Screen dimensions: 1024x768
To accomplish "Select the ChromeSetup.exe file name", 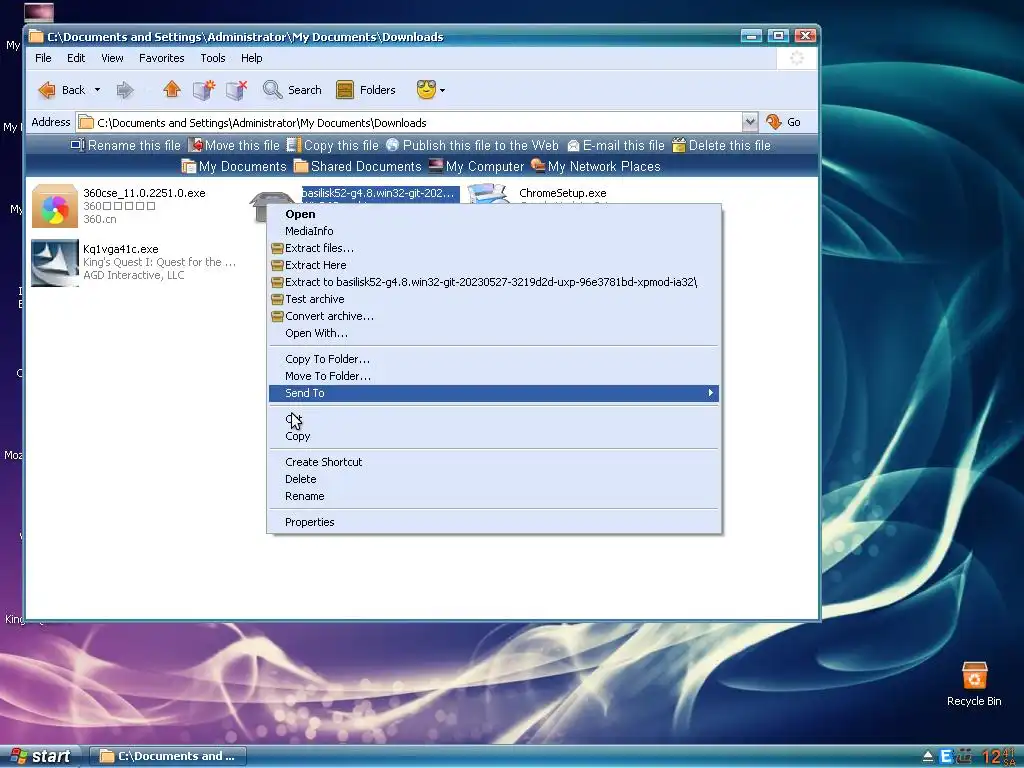I will (562, 193).
